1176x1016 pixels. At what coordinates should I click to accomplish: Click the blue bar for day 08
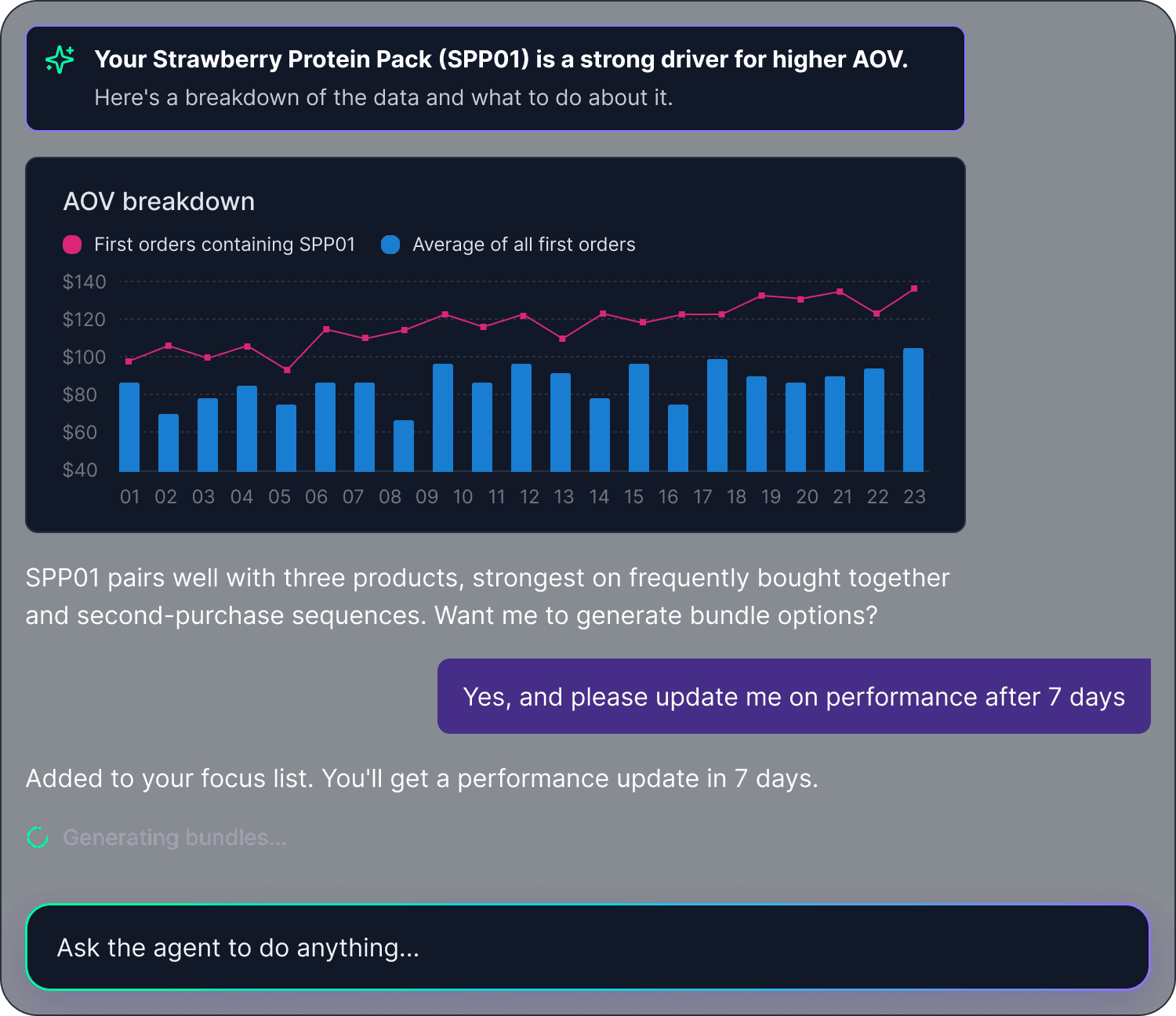(404, 446)
